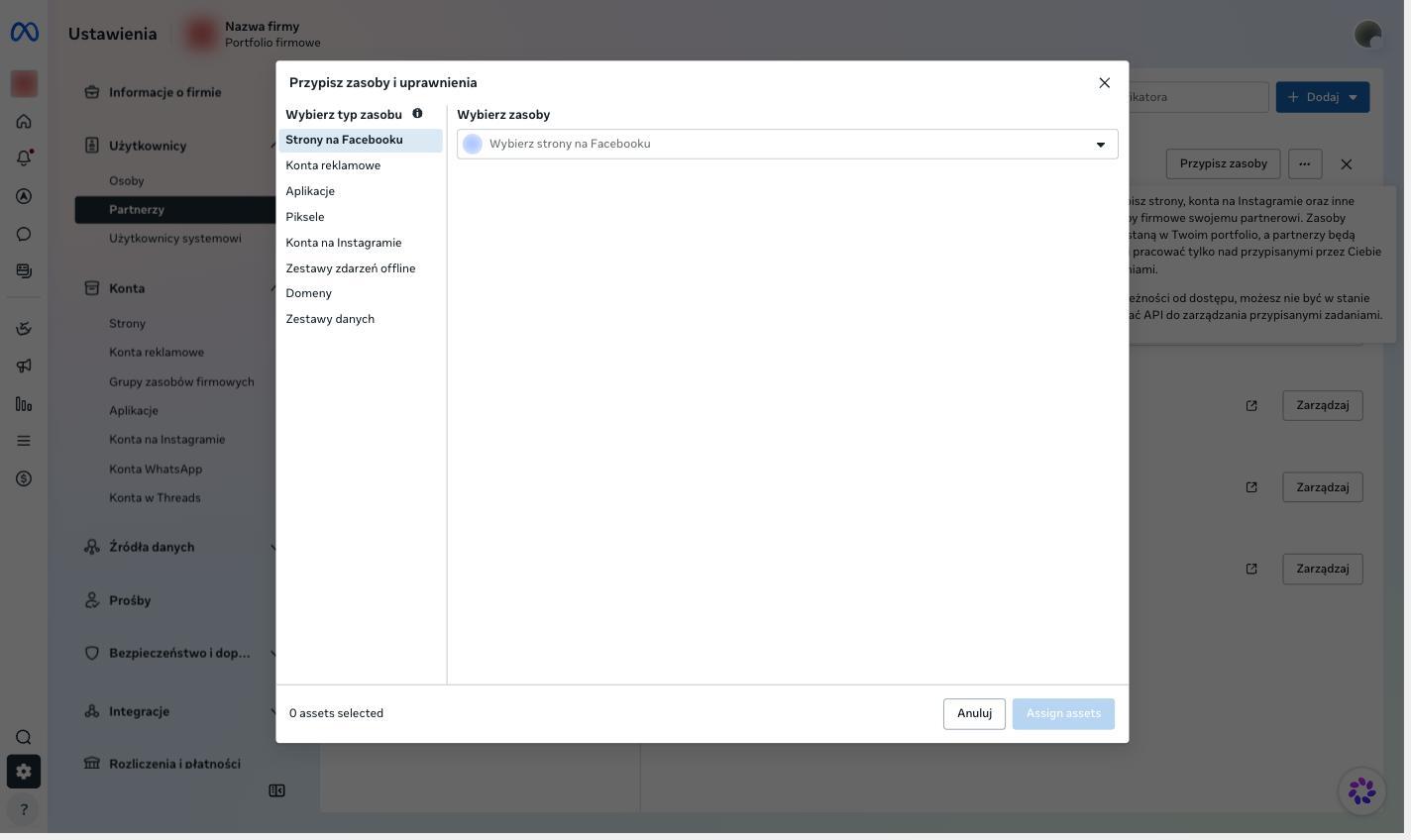
Task: Click the Meta logo icon
Action: coord(24,33)
